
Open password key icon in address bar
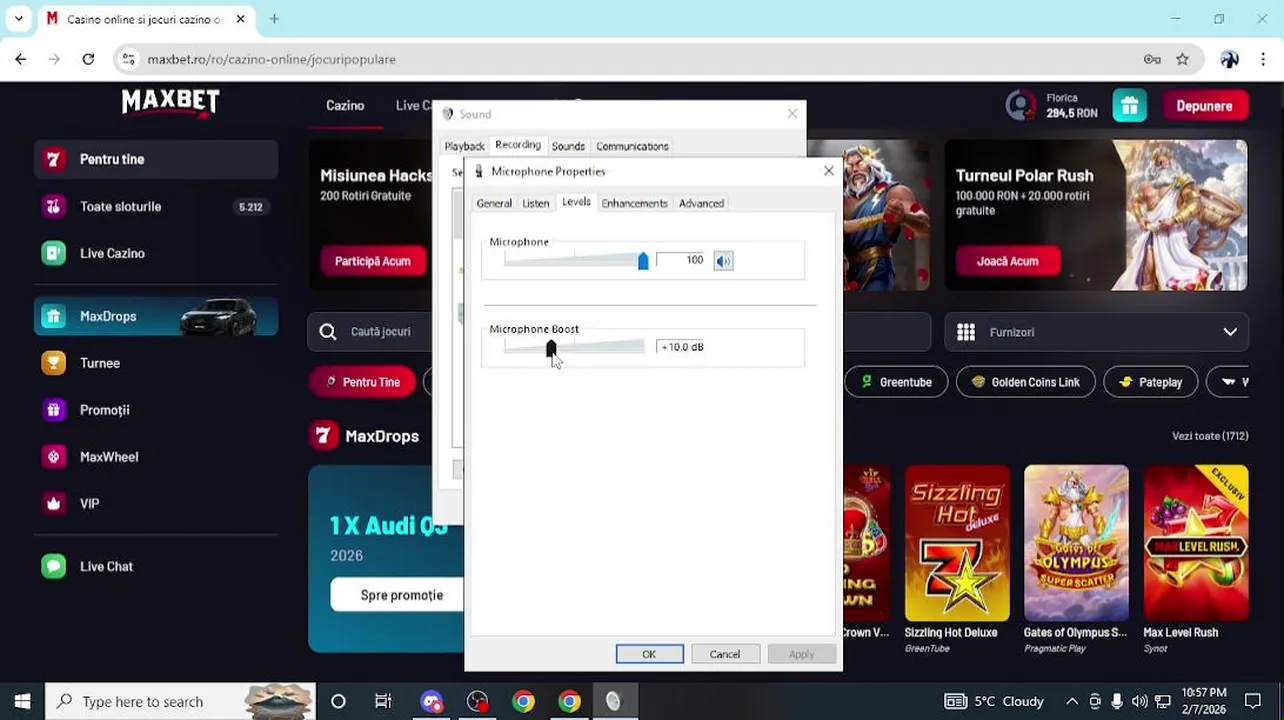[x=1152, y=59]
